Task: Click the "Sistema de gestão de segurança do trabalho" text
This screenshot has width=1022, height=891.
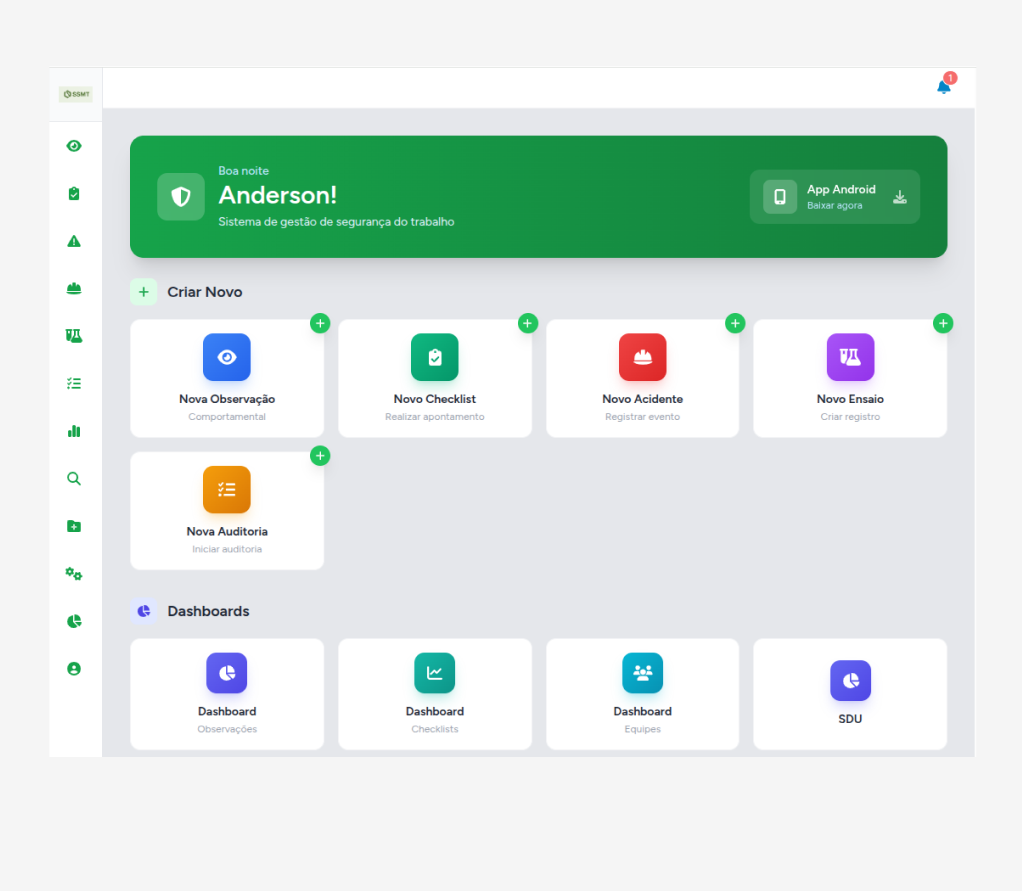Action: click(336, 222)
